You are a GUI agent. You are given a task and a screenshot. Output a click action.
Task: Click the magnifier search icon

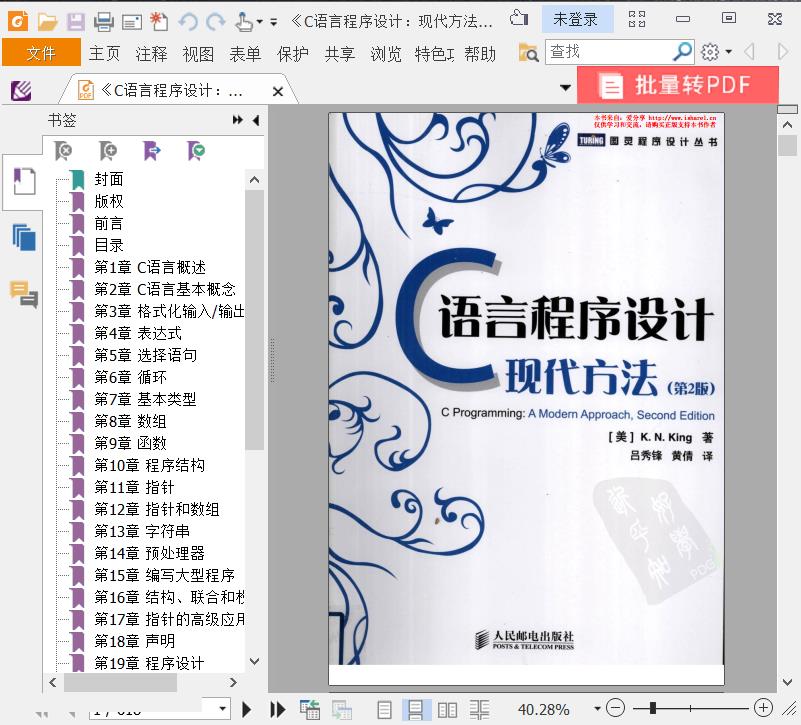pyautogui.click(x=682, y=51)
